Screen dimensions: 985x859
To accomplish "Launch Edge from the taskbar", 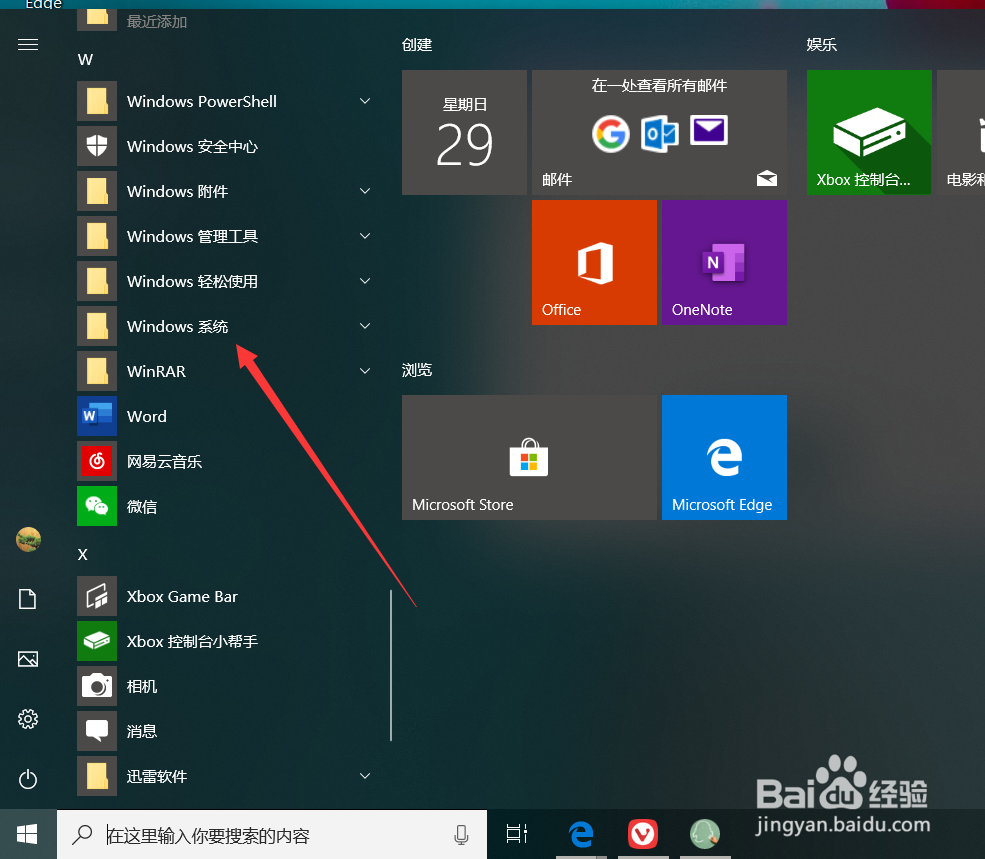I will pyautogui.click(x=581, y=834).
